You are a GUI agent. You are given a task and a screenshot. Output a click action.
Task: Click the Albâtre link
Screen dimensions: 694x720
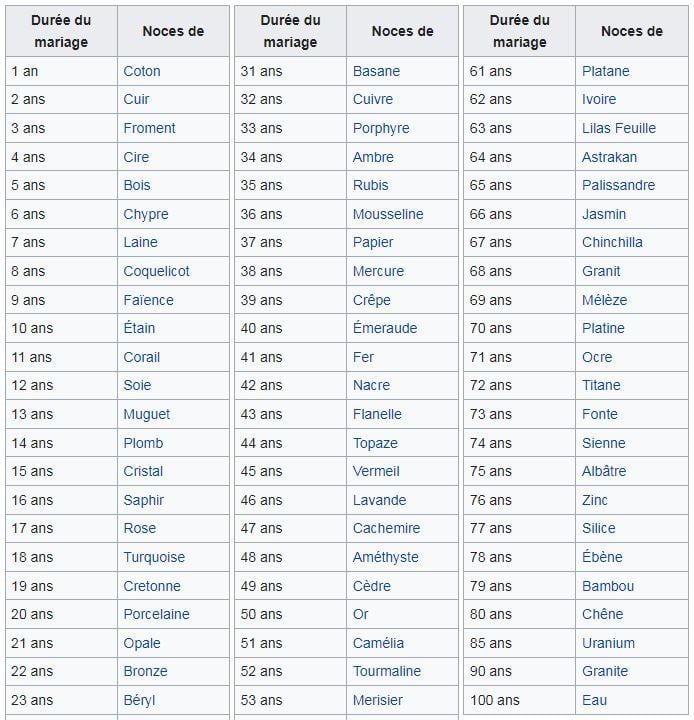[x=604, y=471]
